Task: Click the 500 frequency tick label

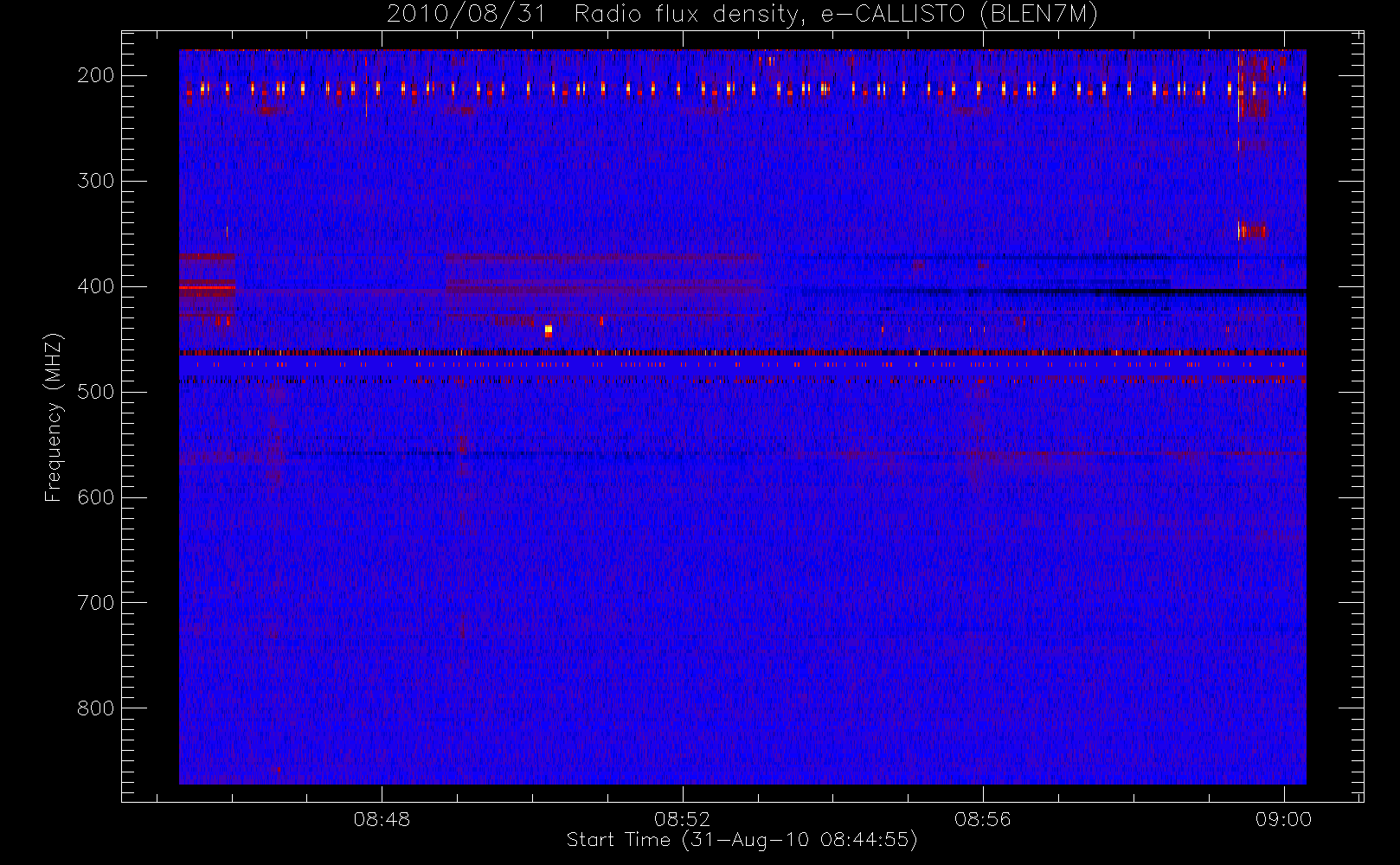Action: [96, 392]
